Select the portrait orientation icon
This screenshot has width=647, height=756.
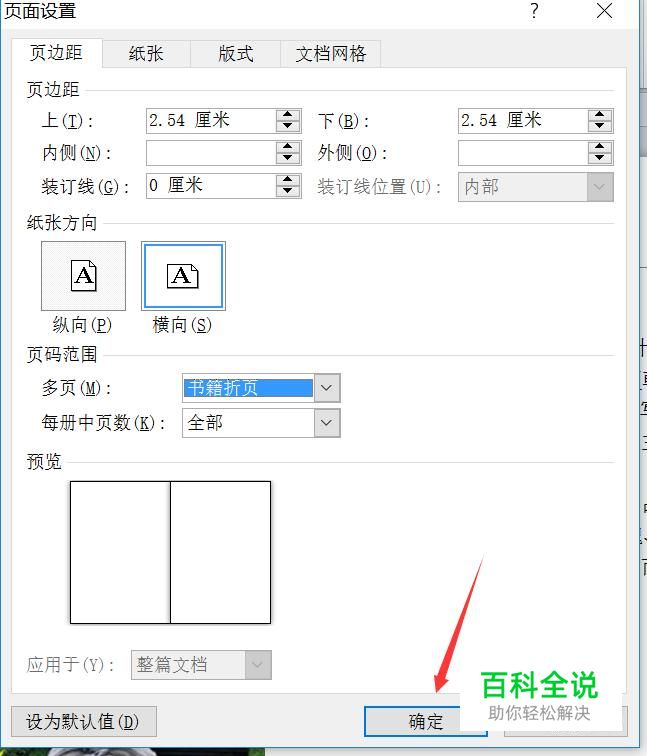click(x=83, y=276)
